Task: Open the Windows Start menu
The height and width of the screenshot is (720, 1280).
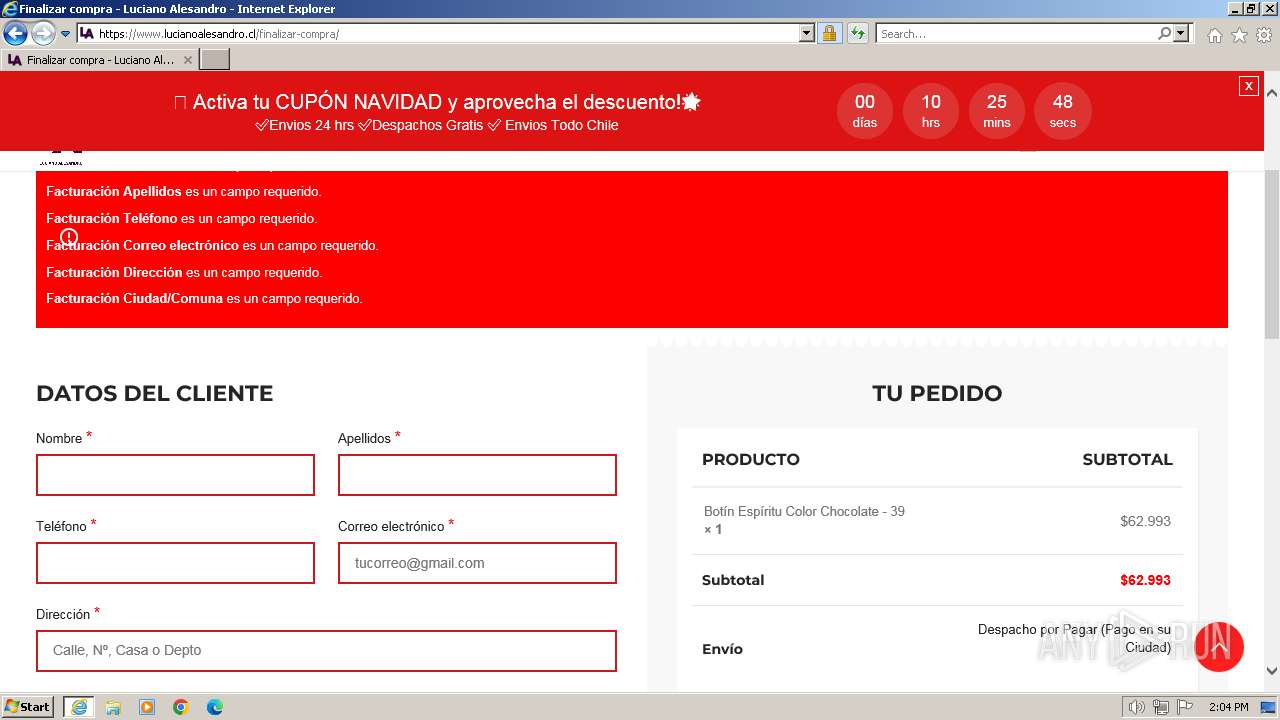Action: pos(28,707)
